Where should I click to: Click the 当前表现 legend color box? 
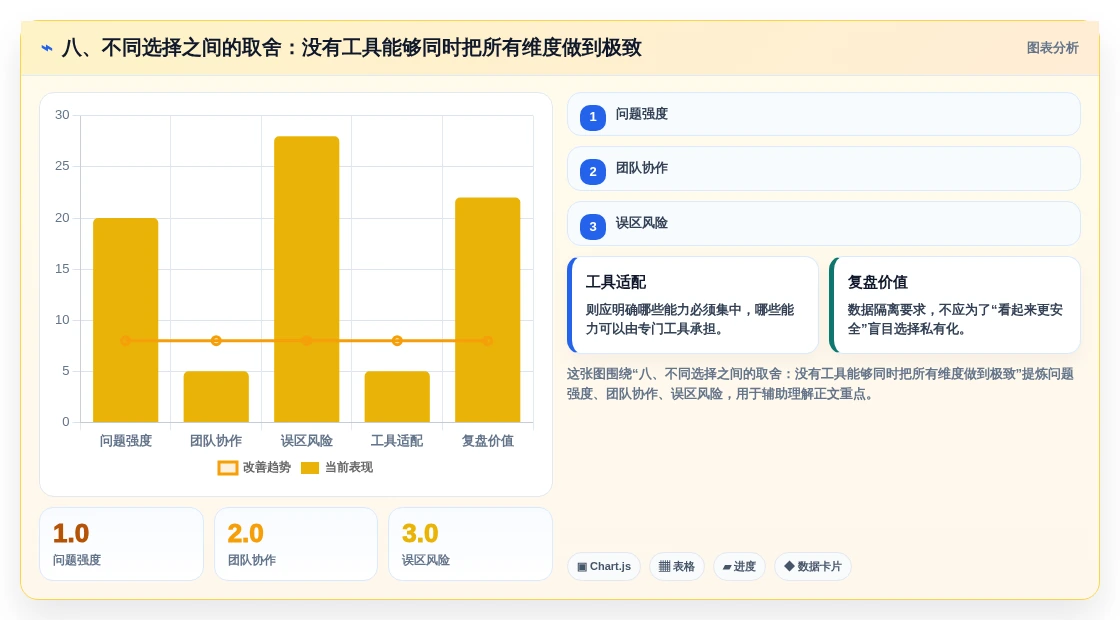point(310,468)
